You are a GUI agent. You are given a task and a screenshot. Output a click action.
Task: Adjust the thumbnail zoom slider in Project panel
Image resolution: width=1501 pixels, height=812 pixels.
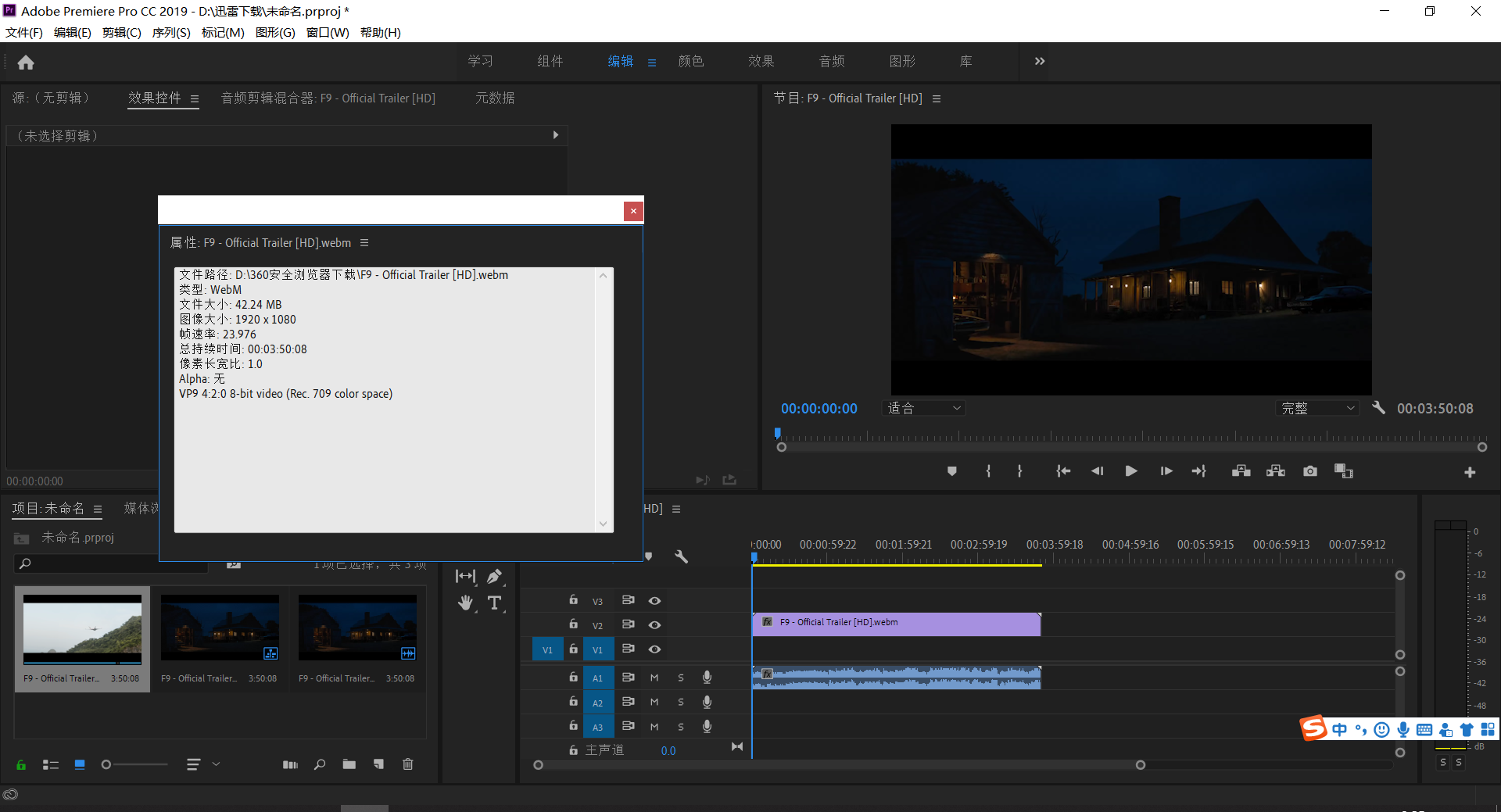107,764
